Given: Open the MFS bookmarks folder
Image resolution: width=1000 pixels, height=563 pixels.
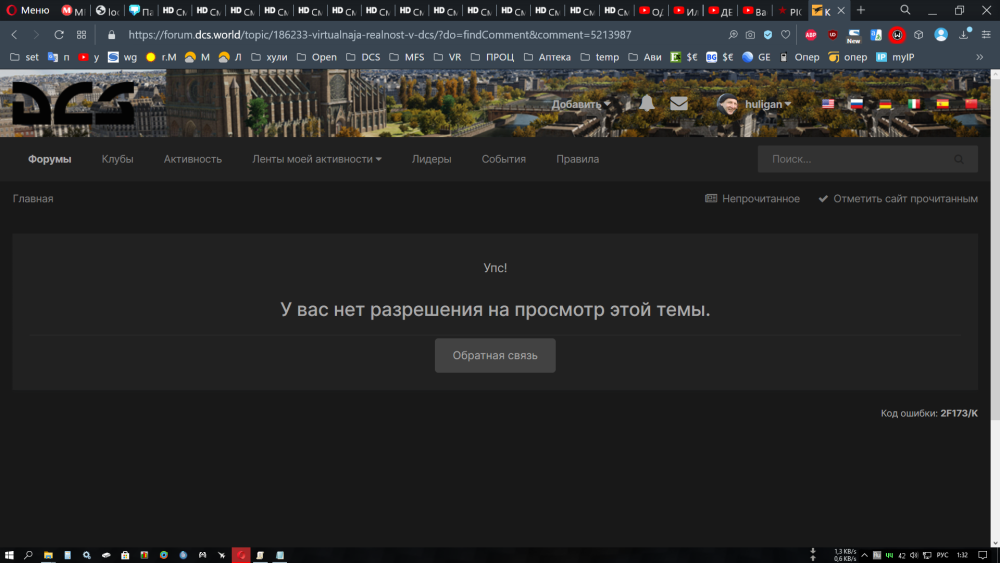Looking at the screenshot, I should [406, 57].
